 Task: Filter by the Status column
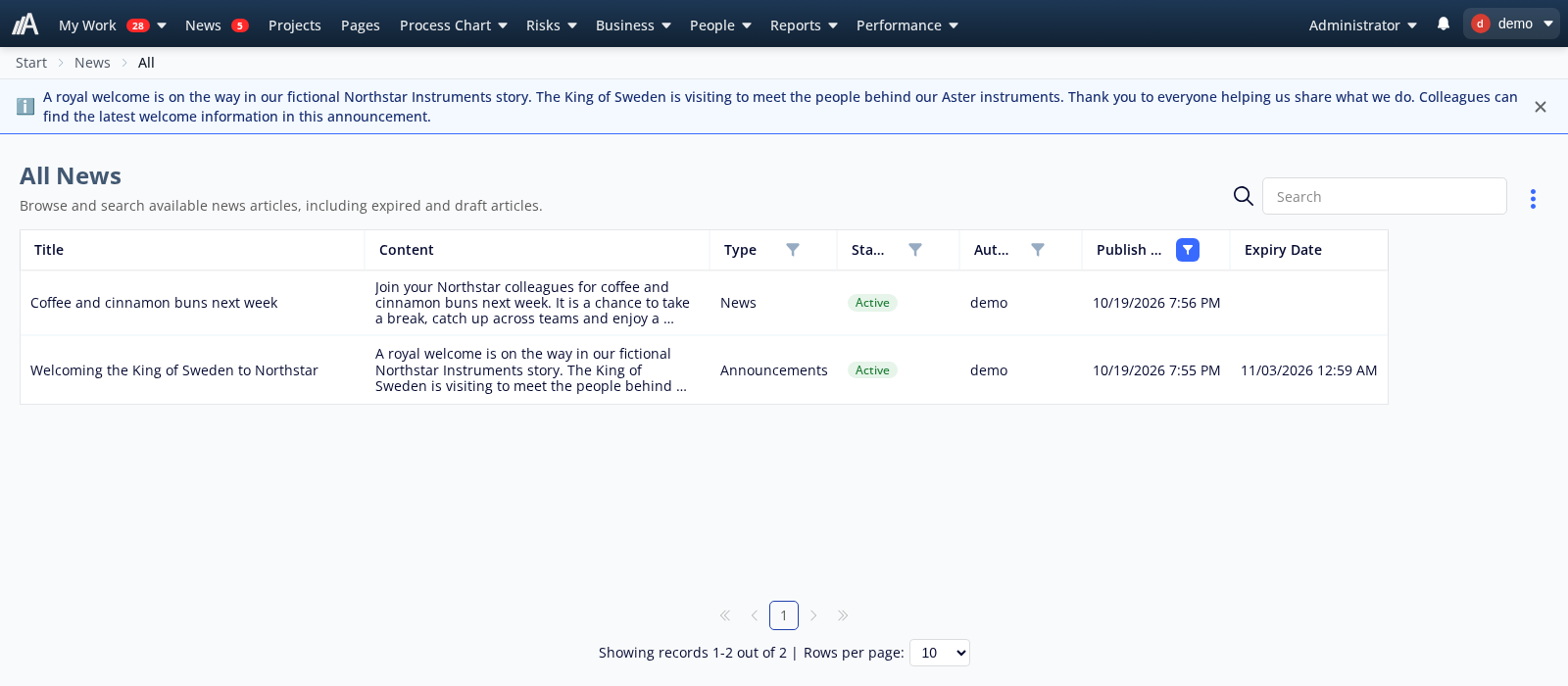point(915,250)
